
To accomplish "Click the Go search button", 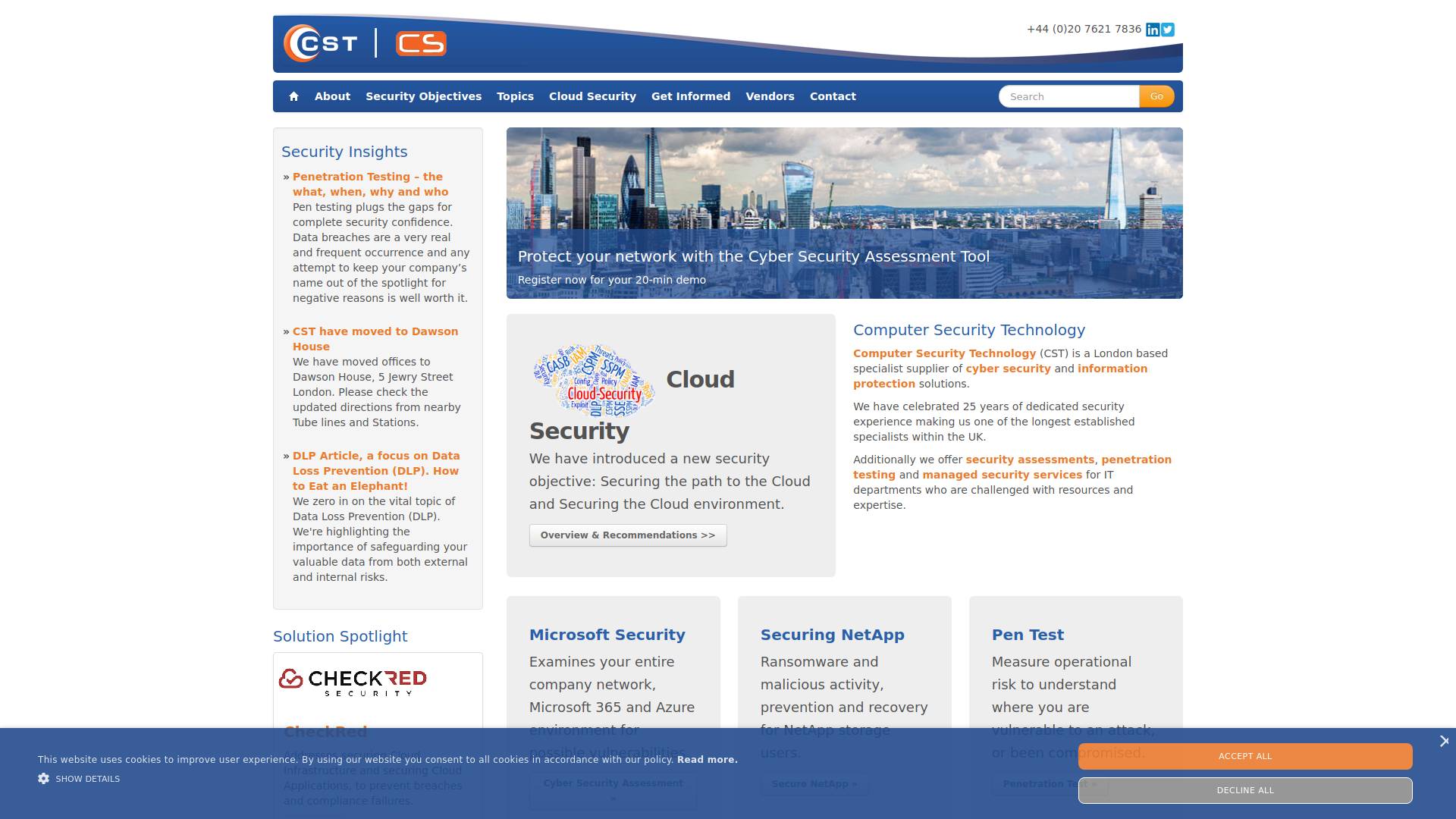I will click(1156, 96).
